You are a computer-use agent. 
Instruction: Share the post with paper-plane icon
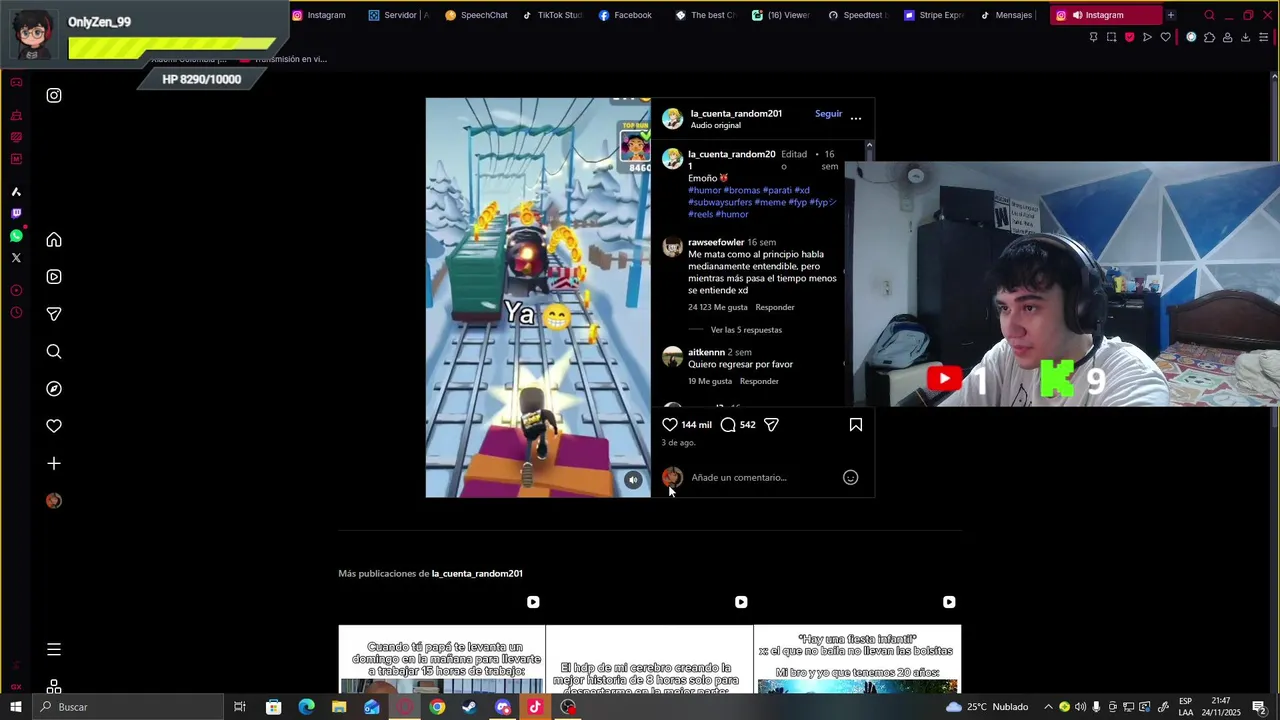[771, 425]
